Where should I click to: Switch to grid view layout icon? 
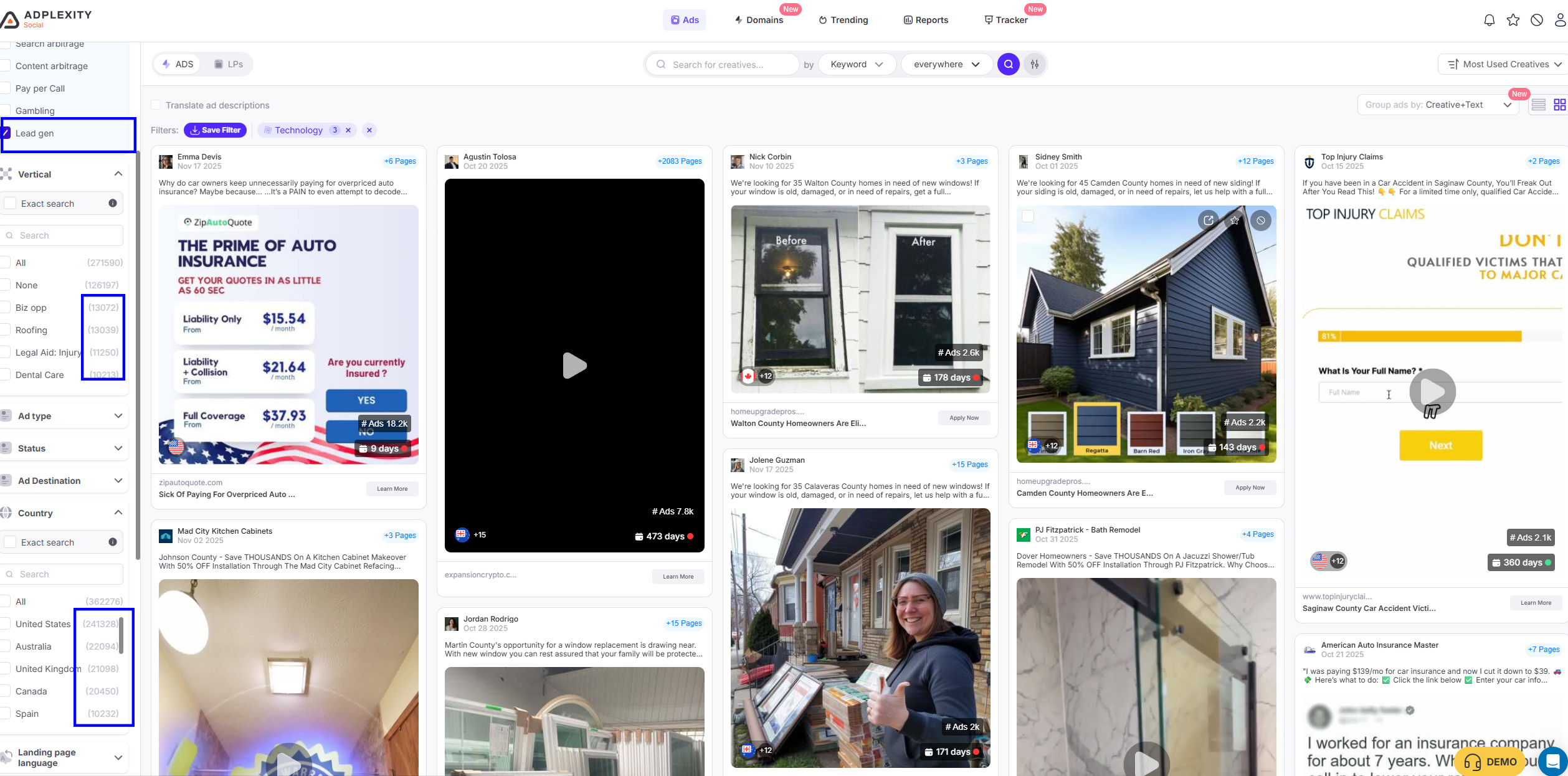[x=1559, y=105]
